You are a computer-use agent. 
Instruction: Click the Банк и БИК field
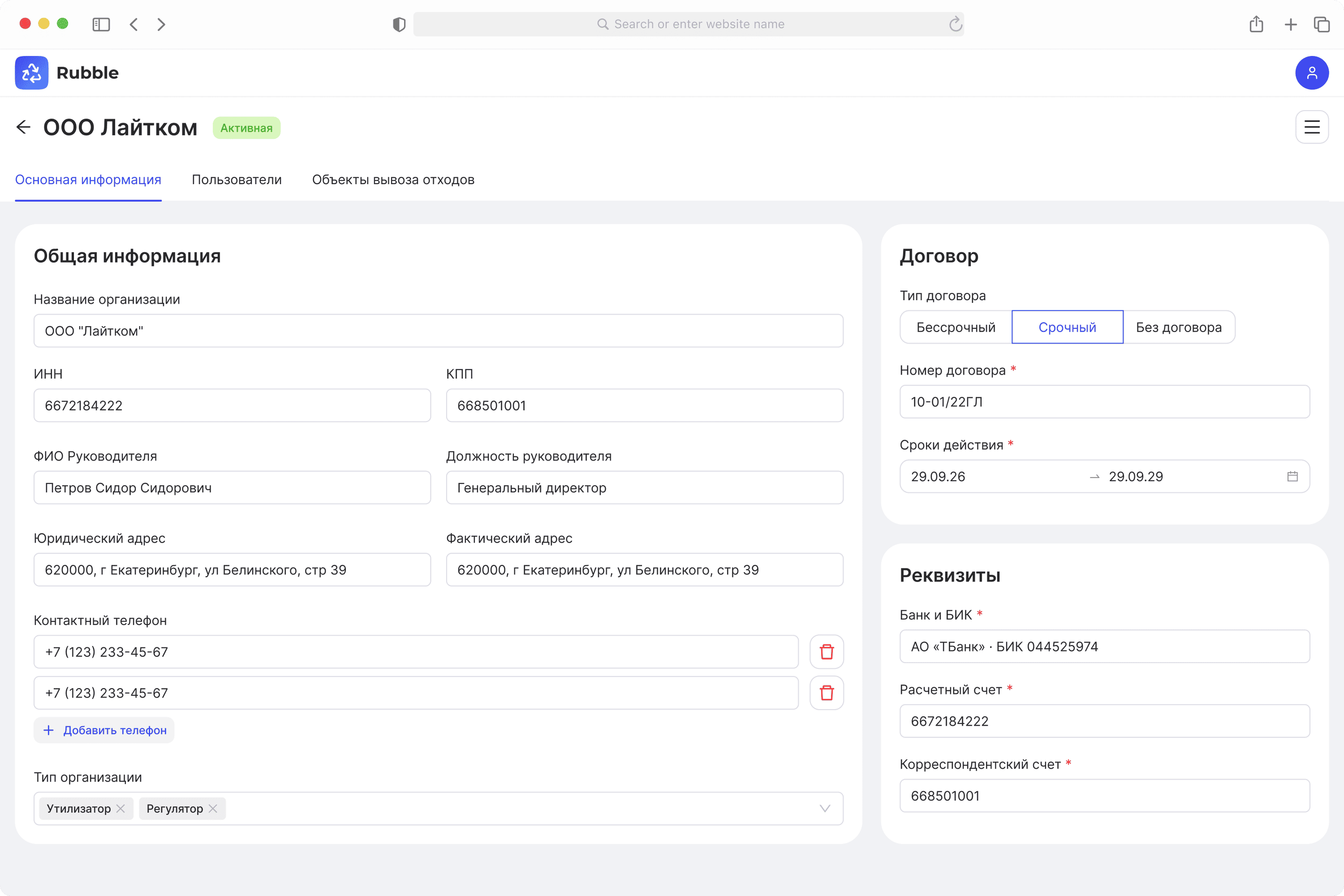point(1105,646)
